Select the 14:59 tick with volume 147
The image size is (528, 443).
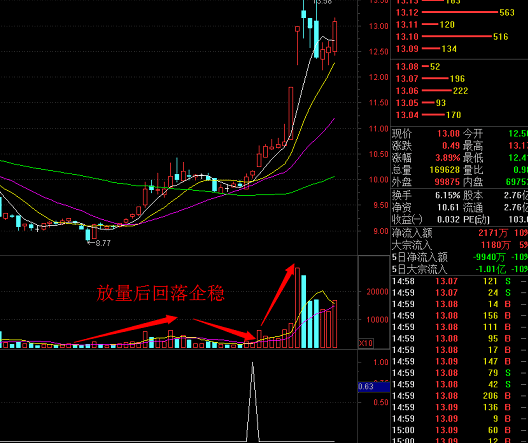[x=460, y=361]
